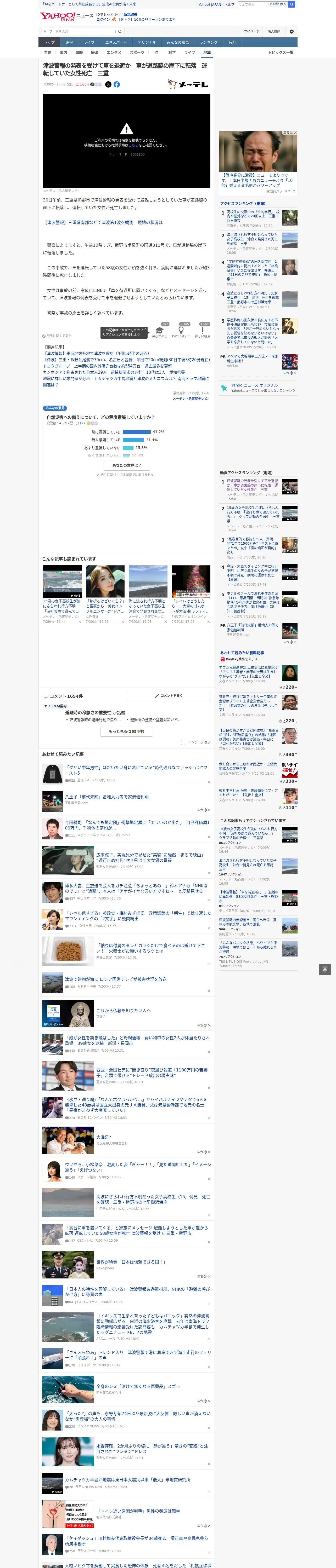Focus the キーワードを入力 search field
The image size is (336, 1568).
79,31
